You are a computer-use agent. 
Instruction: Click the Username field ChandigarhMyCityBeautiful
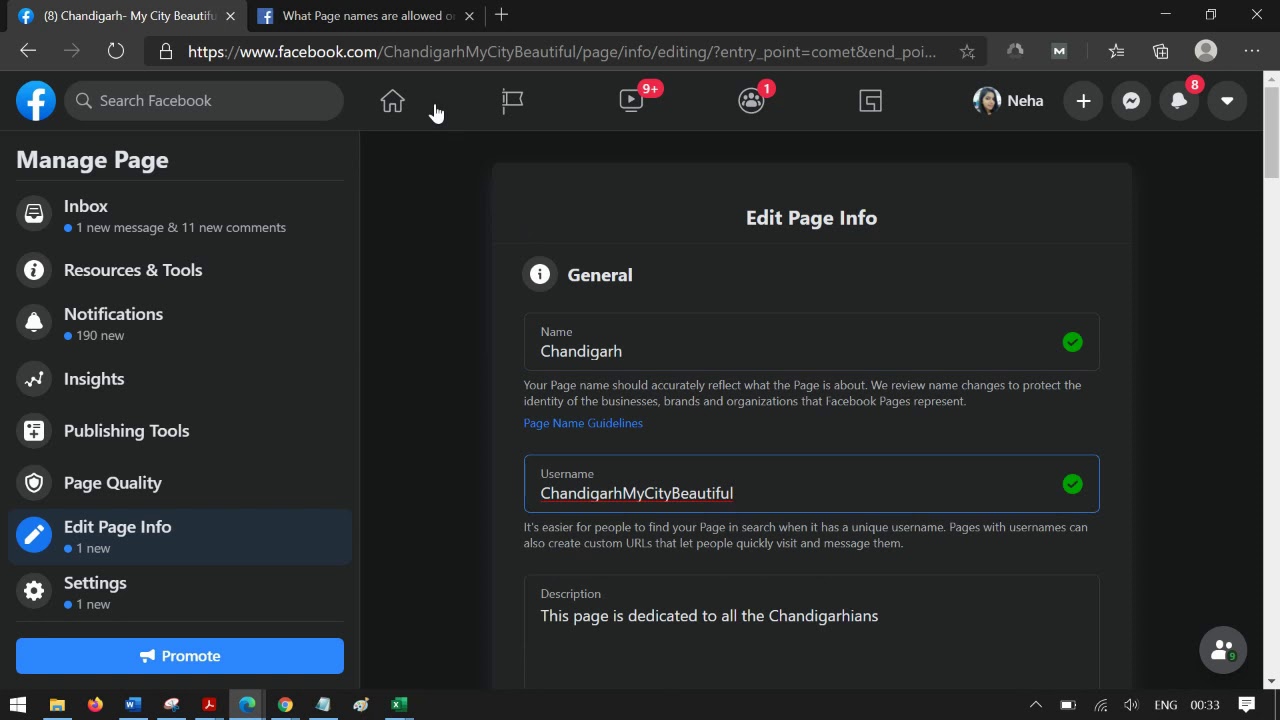click(811, 484)
